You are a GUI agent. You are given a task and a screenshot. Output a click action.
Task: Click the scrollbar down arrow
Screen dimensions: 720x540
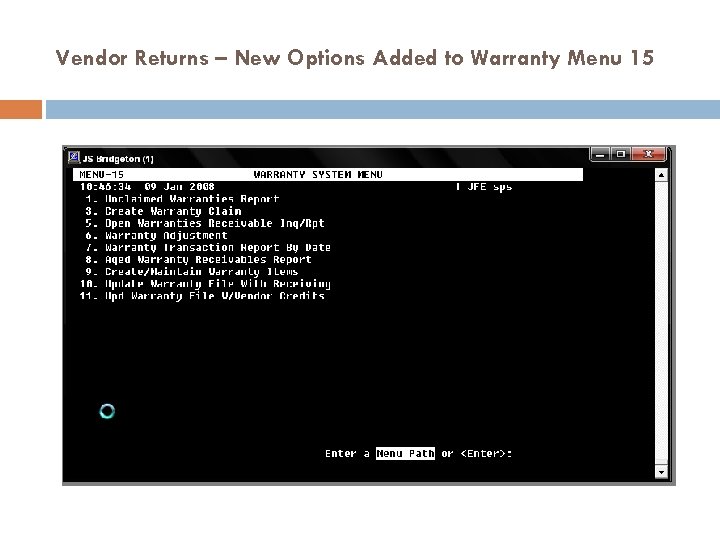point(661,472)
